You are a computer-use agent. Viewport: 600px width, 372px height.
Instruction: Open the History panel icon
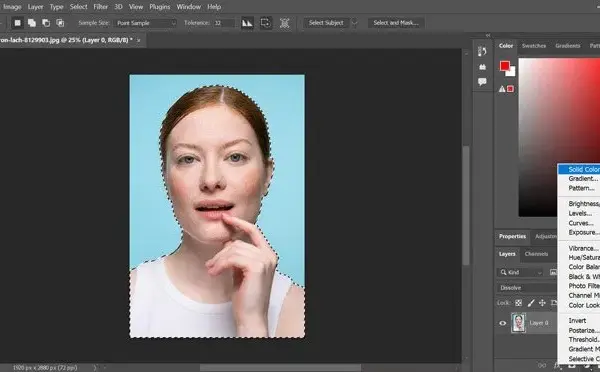click(x=482, y=51)
